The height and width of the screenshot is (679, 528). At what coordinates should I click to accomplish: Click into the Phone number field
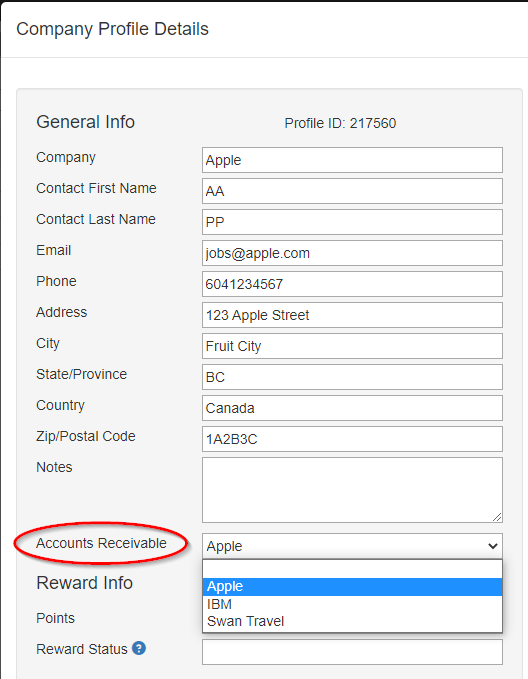point(352,284)
